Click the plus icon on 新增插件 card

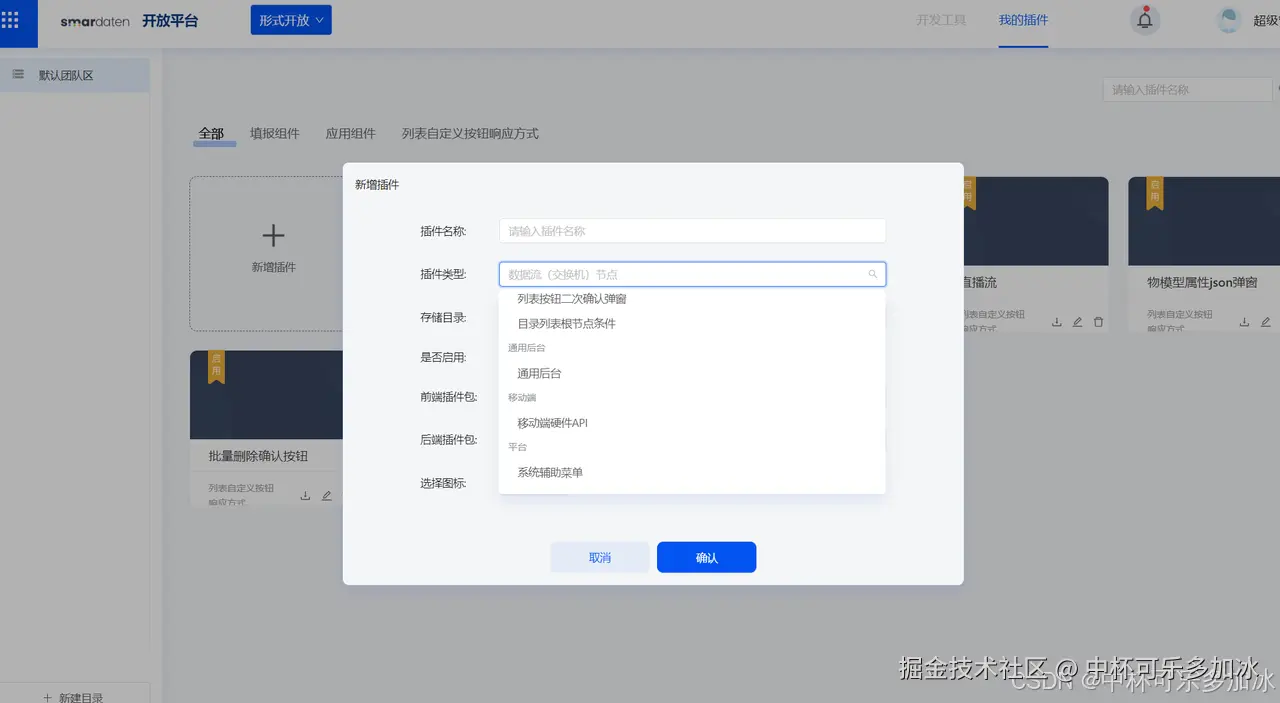pyautogui.click(x=273, y=236)
